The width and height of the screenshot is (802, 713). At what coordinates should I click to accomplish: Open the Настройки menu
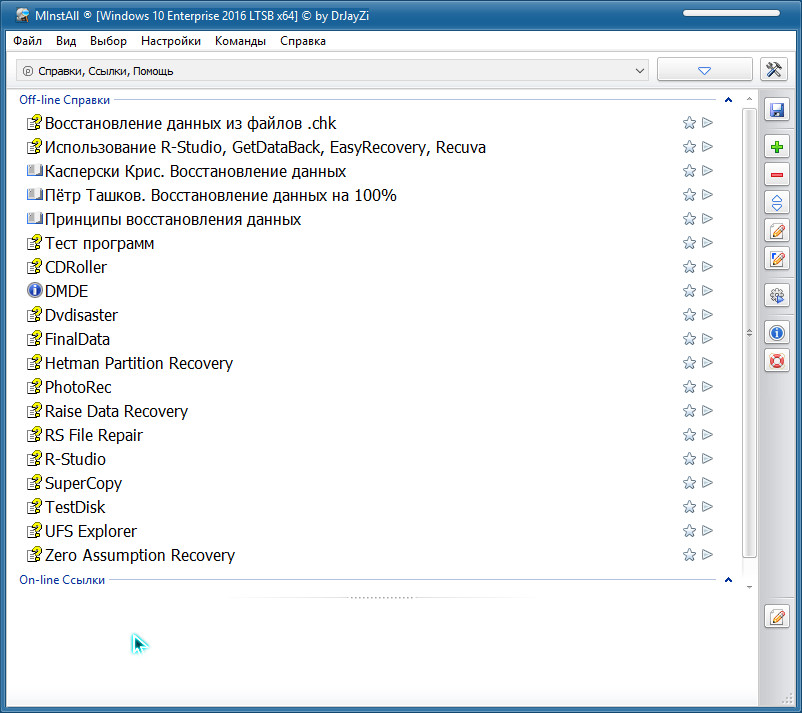pyautogui.click(x=171, y=41)
